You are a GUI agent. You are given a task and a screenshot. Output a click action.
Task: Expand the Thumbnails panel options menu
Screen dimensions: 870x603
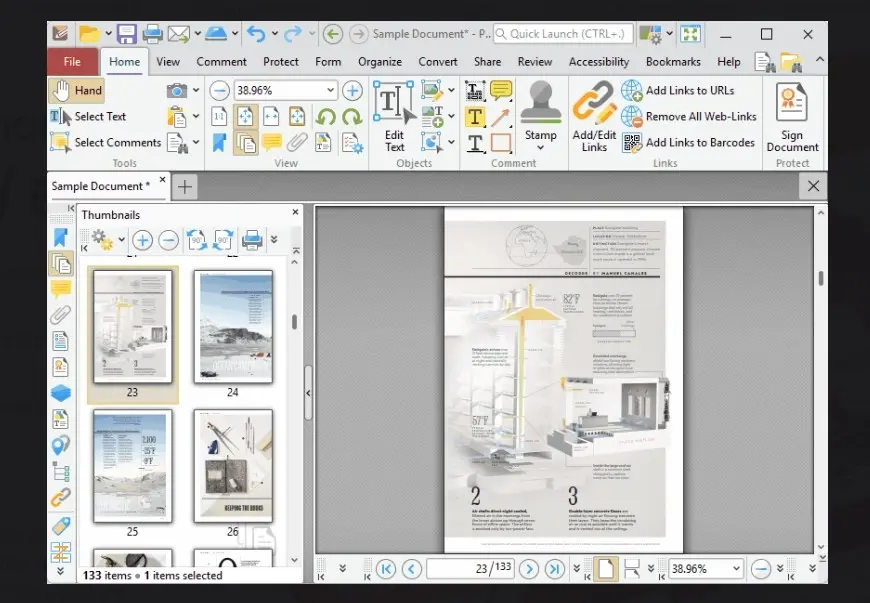[x=120, y=240]
